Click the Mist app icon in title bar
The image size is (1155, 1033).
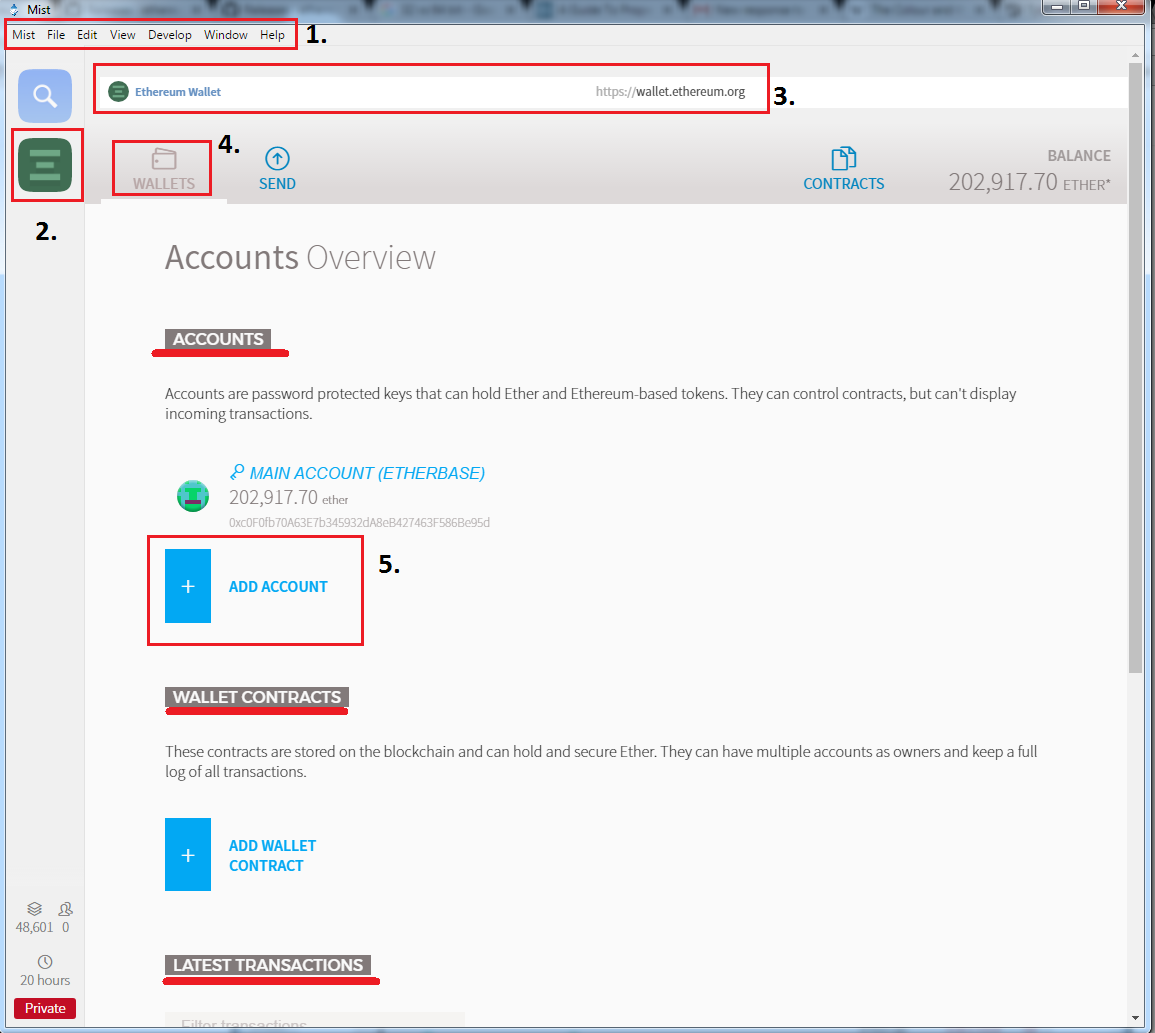coord(13,10)
